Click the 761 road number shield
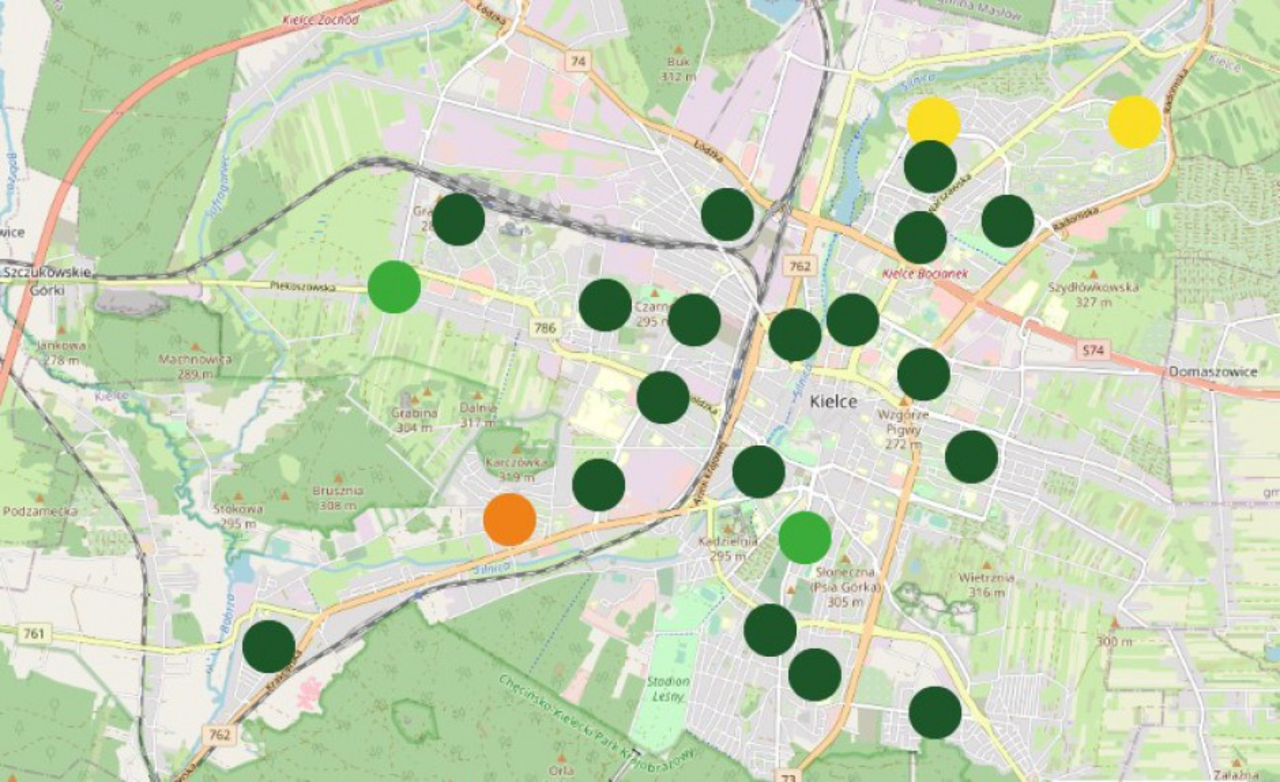The image size is (1280, 782). click(33, 633)
